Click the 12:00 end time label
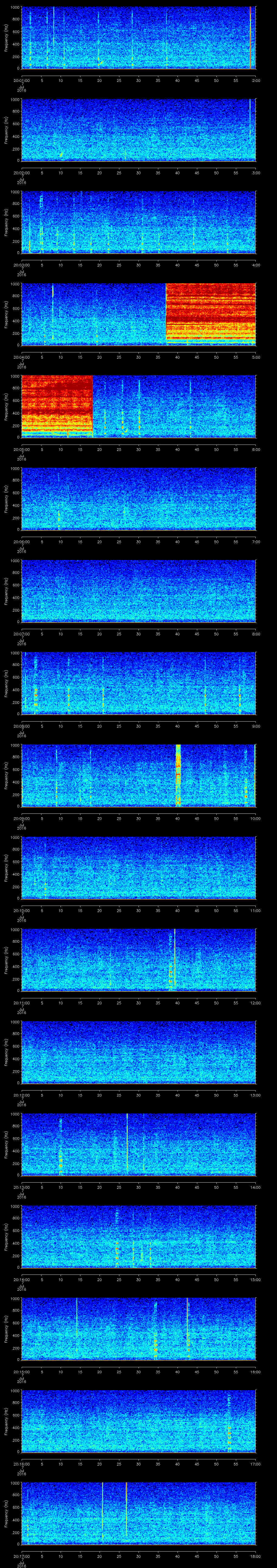277x1568 pixels. [255, 1003]
